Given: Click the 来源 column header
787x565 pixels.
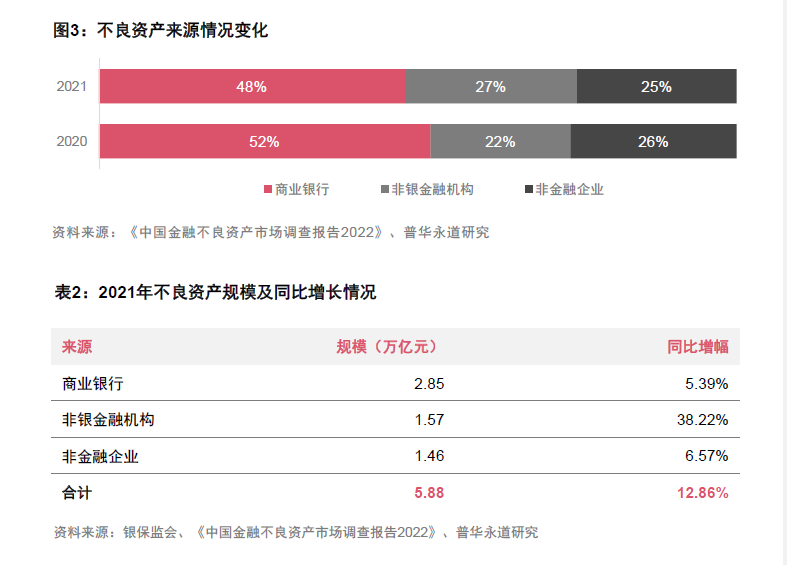Looking at the screenshot, I should tap(77, 347).
